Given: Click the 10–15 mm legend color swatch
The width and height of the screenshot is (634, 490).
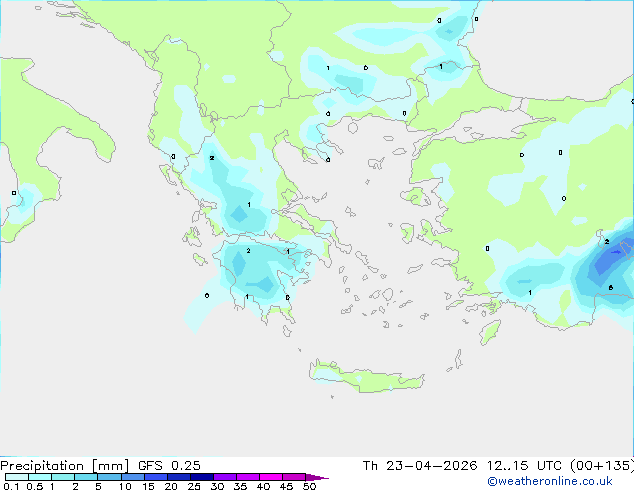Looking at the screenshot, I should tap(132, 477).
